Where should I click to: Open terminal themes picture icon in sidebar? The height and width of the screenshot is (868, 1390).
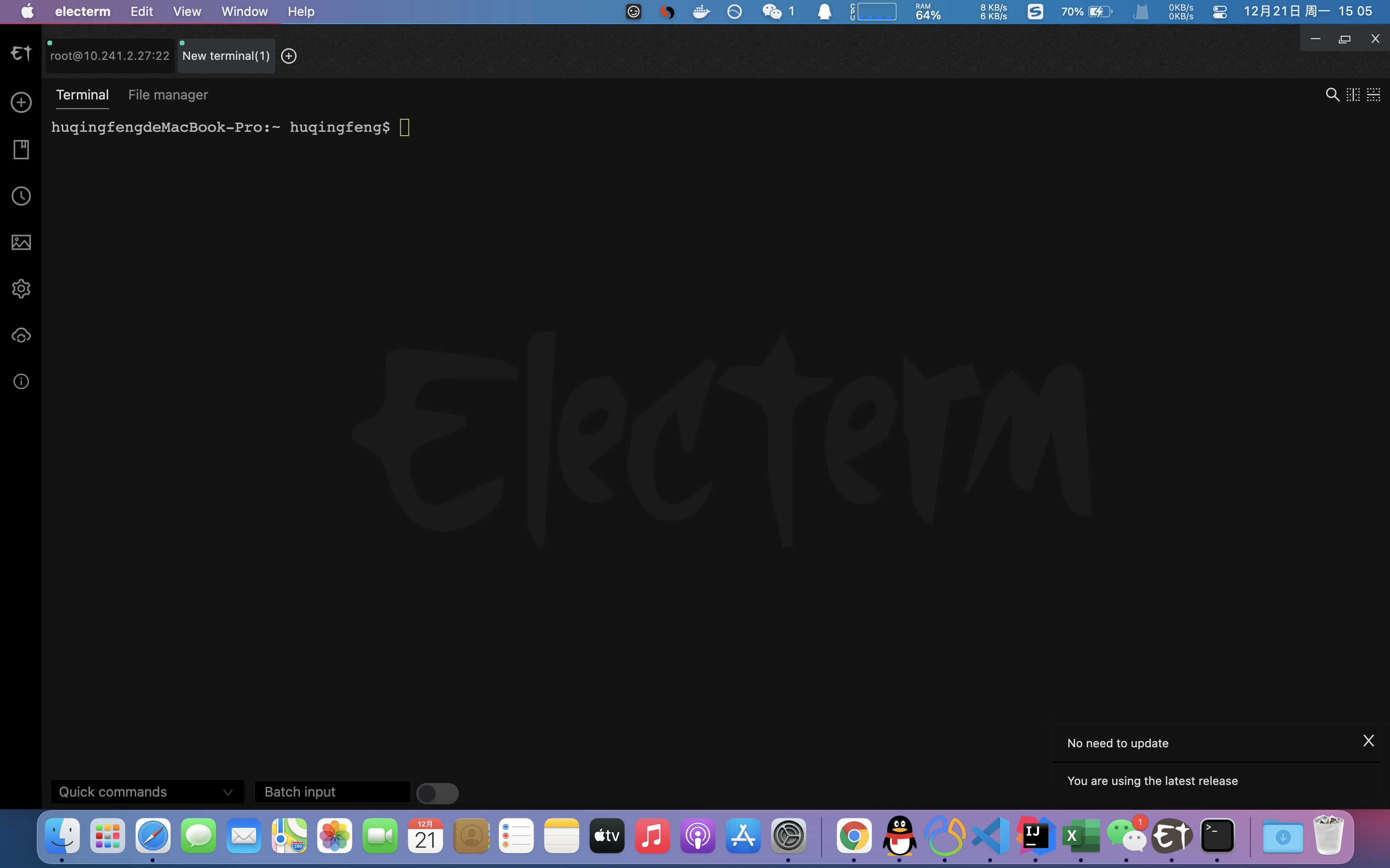(21, 242)
